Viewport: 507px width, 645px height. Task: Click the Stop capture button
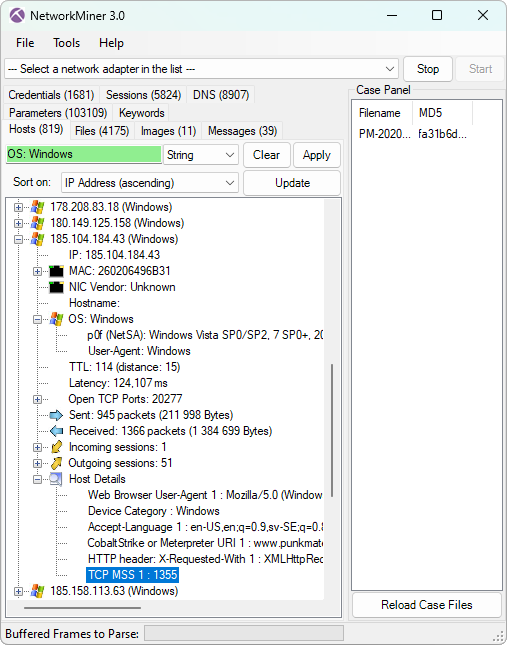428,69
